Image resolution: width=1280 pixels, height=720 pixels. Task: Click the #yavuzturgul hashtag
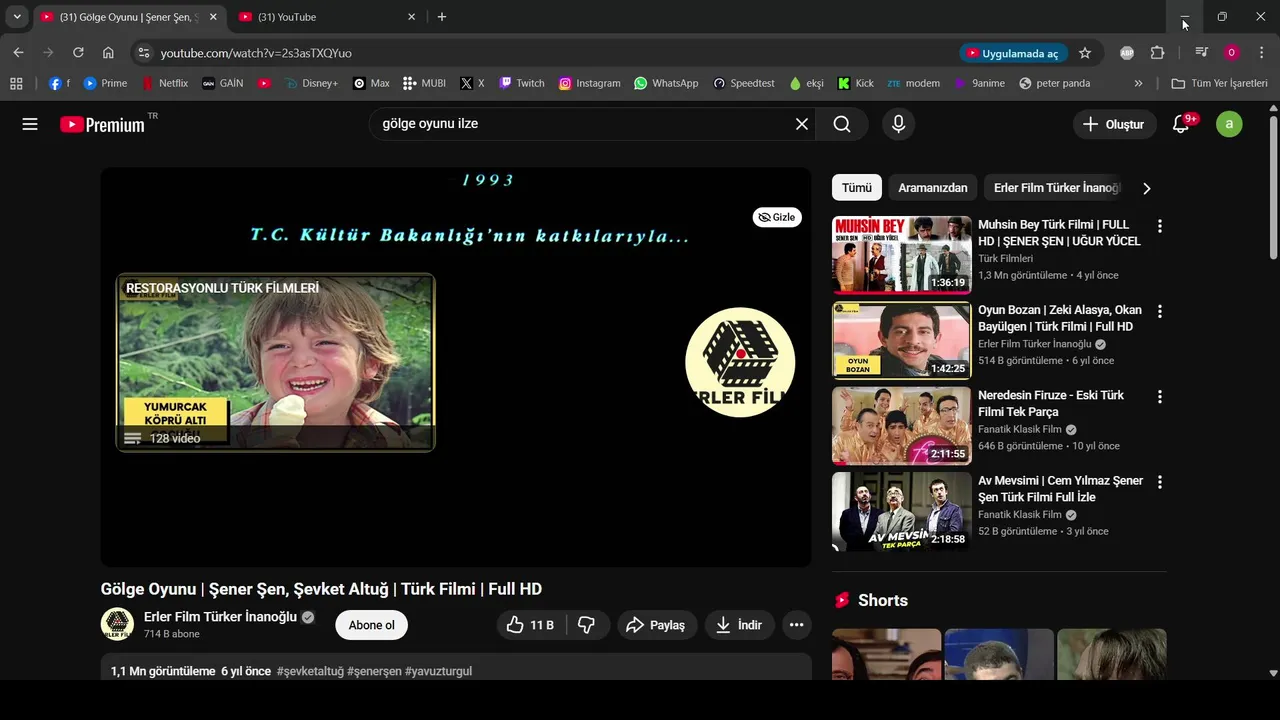(x=438, y=671)
